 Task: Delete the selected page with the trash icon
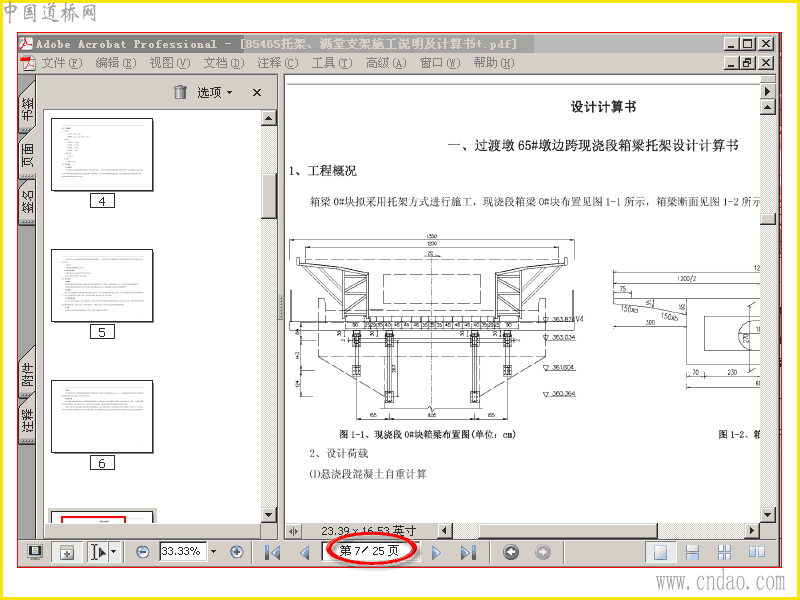click(x=180, y=92)
